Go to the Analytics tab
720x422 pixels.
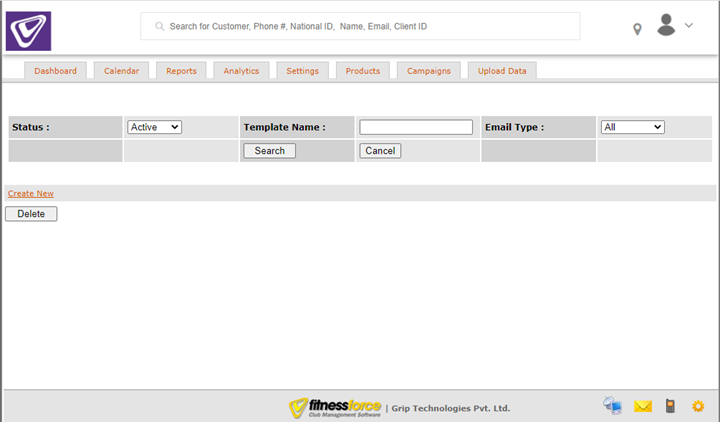[x=241, y=71]
